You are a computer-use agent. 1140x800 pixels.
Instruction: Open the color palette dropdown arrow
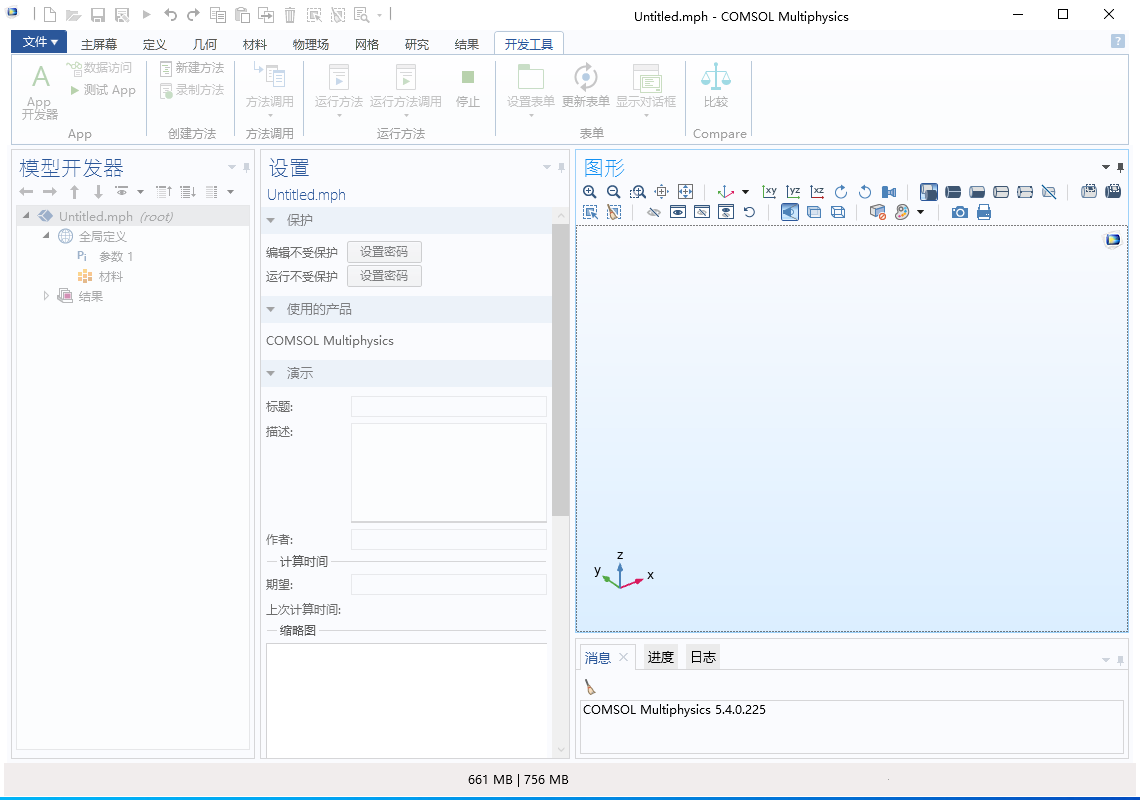click(x=920, y=212)
